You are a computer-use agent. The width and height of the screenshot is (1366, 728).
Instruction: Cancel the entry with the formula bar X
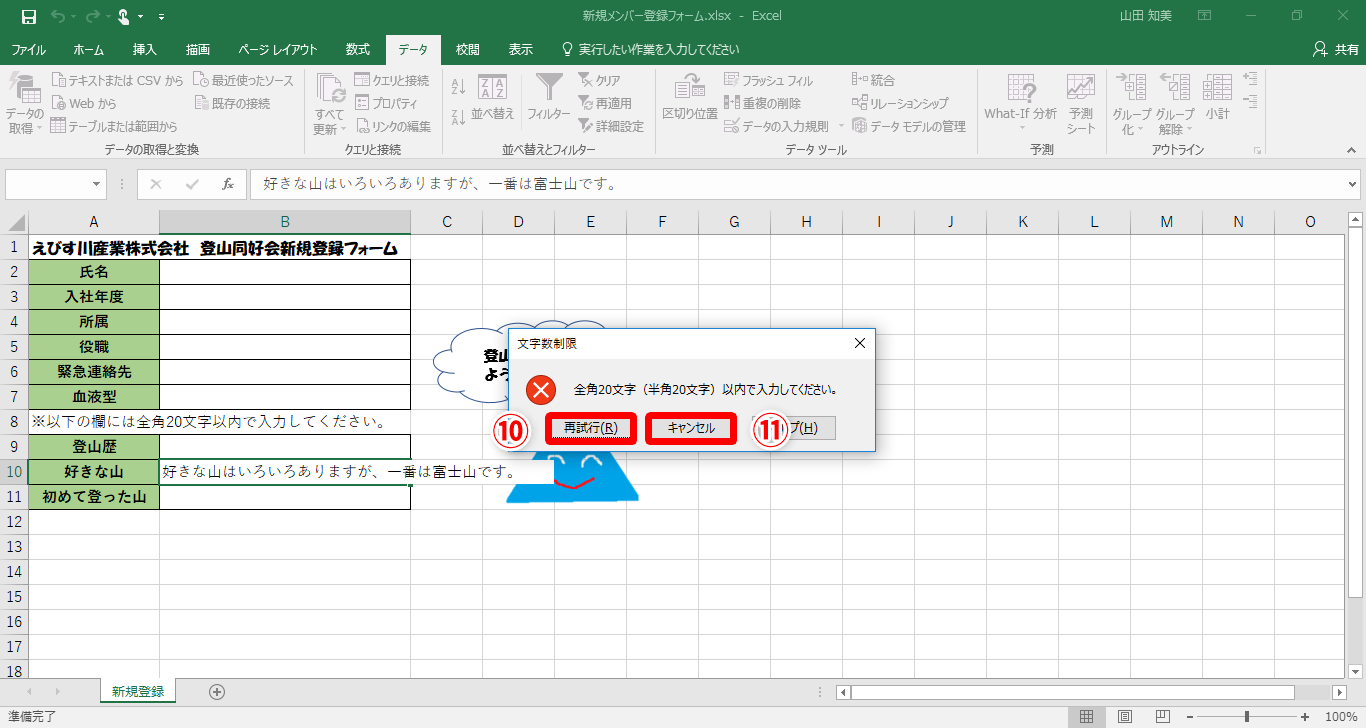coord(156,184)
